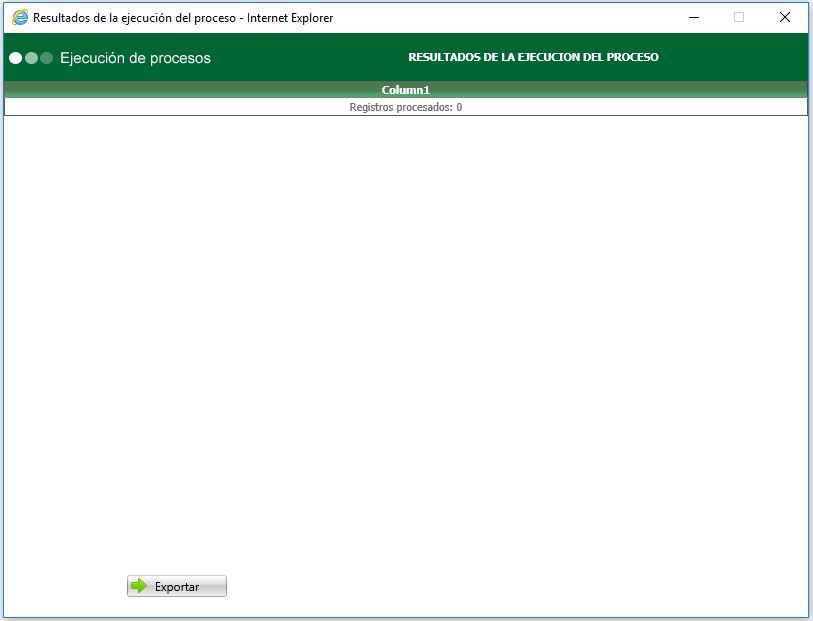The image size is (813, 621).
Task: Click the green arrow icon on the Exportar button
Action: pyautogui.click(x=138, y=585)
